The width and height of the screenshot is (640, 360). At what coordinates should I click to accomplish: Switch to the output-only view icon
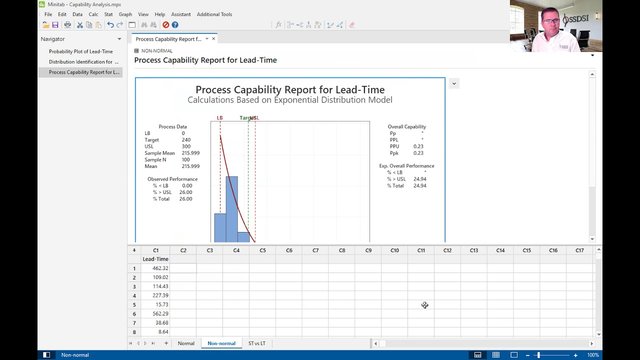514,355
